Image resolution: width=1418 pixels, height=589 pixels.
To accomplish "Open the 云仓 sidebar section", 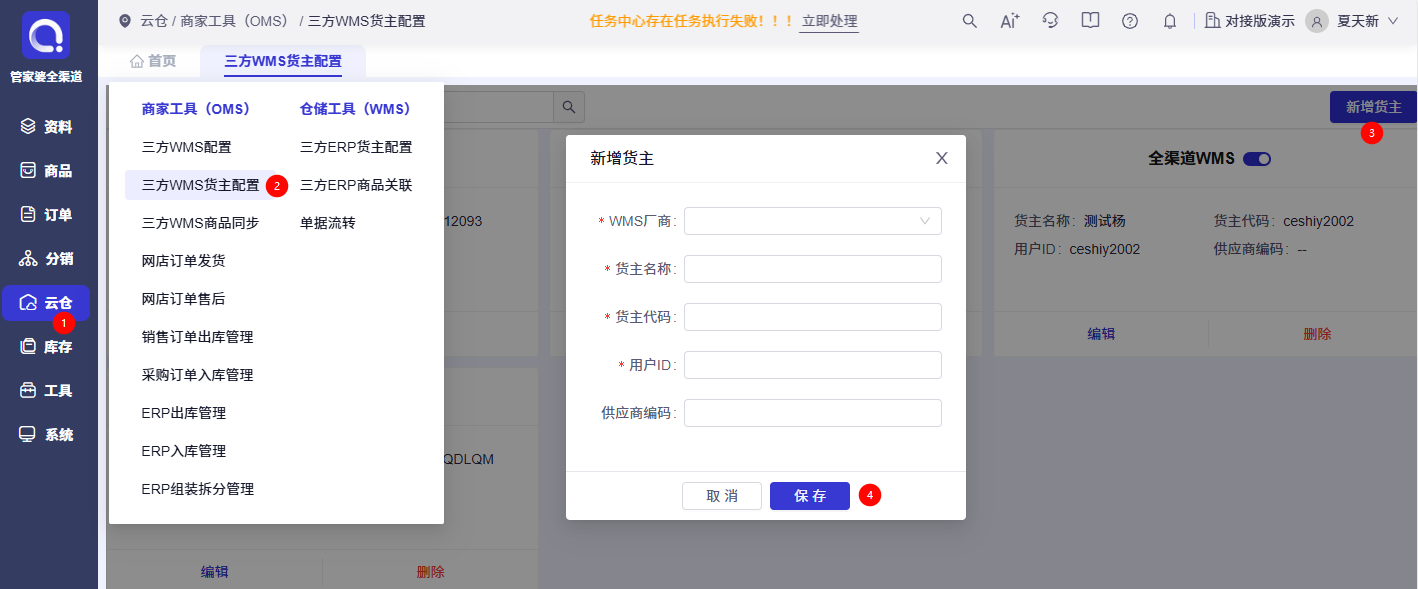I will pos(46,303).
